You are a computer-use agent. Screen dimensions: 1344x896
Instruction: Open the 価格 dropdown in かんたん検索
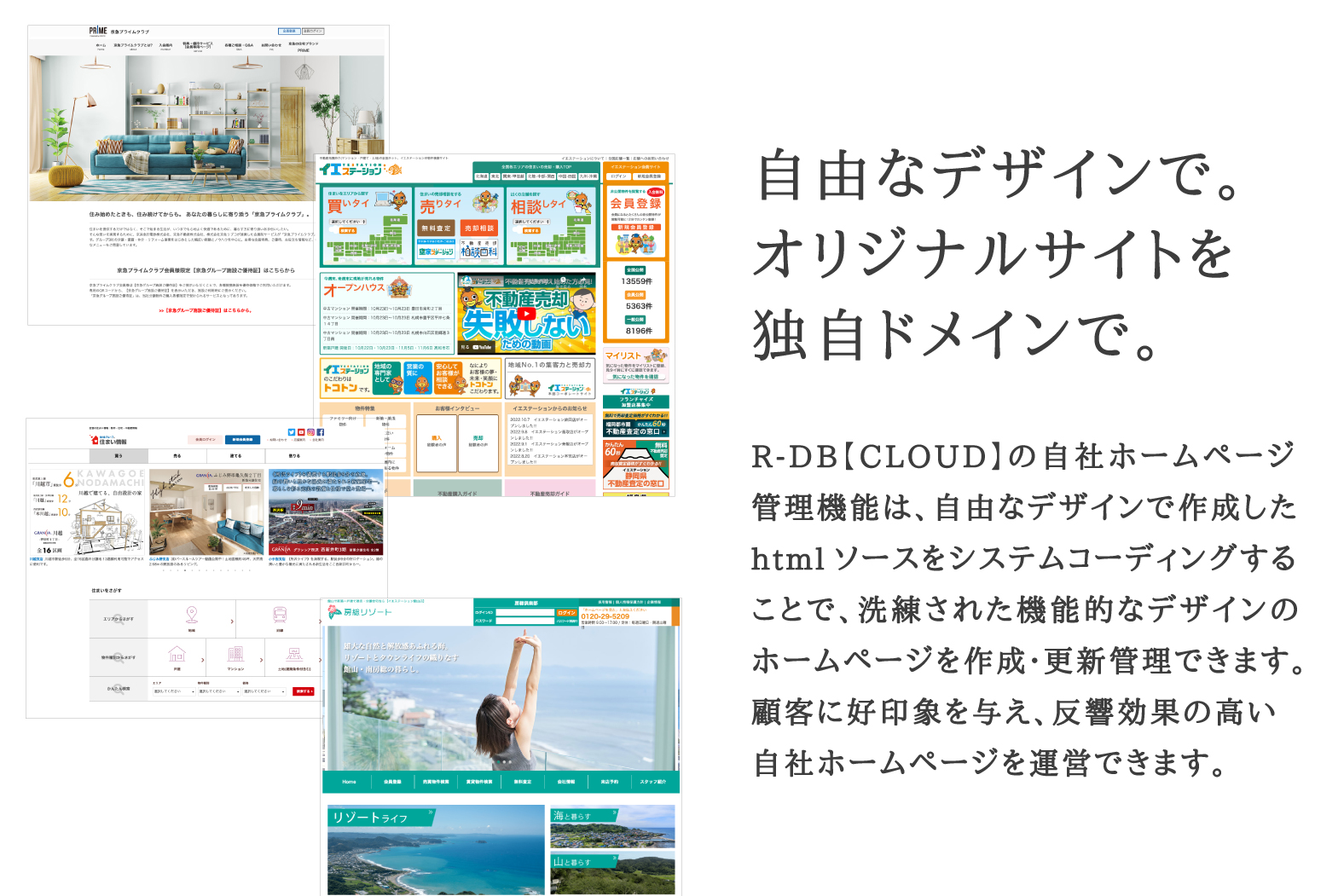[264, 691]
